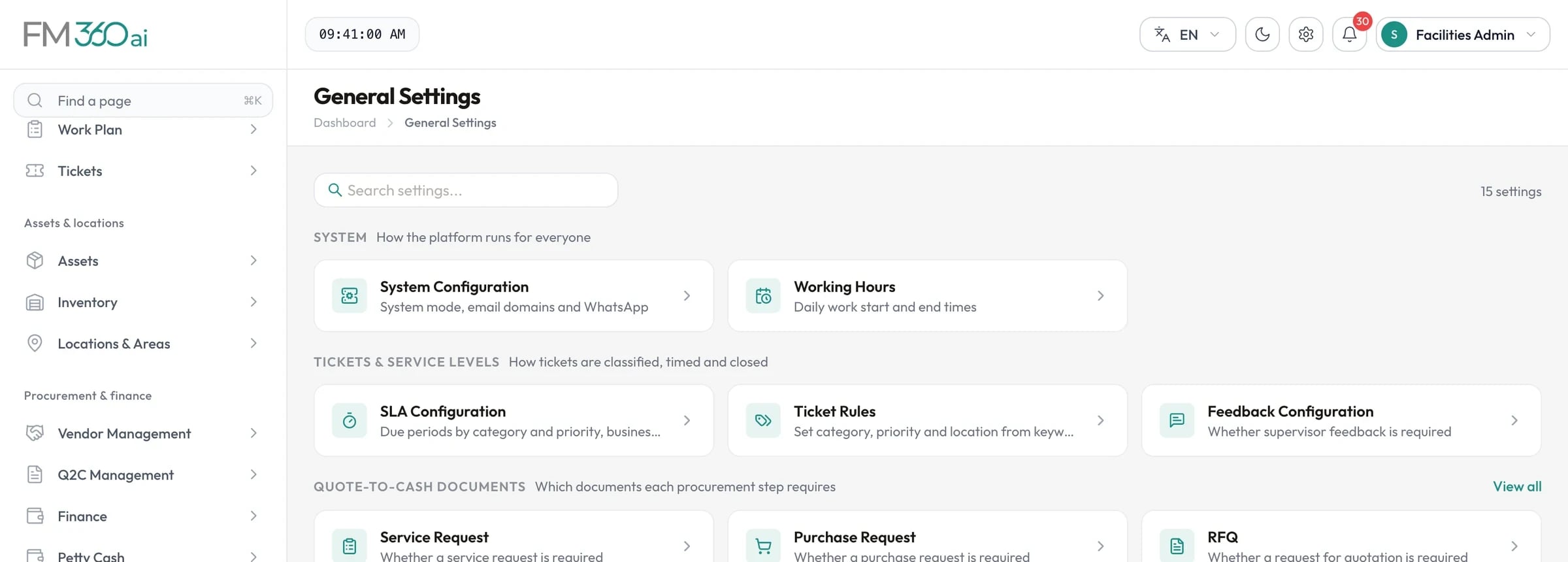Focus the Search settings field
Image resolution: width=1568 pixels, height=562 pixels.
[466, 190]
